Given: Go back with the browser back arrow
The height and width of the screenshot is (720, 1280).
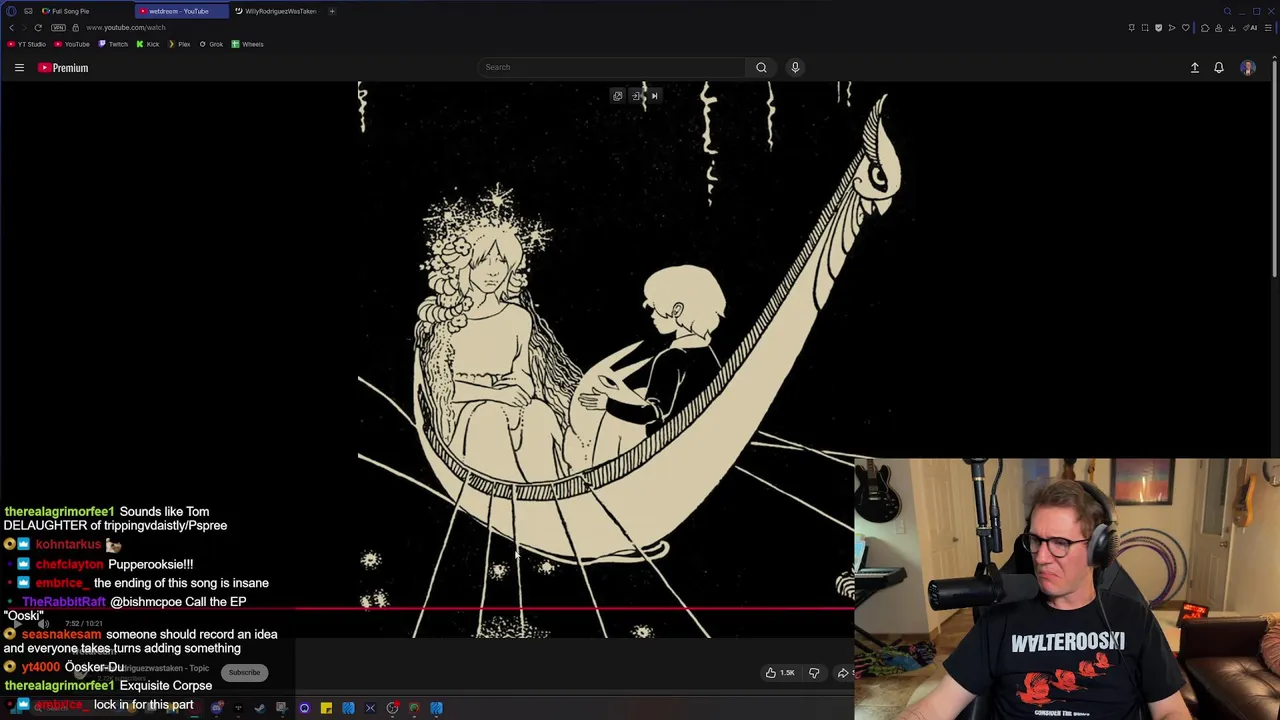Looking at the screenshot, I should (12, 27).
